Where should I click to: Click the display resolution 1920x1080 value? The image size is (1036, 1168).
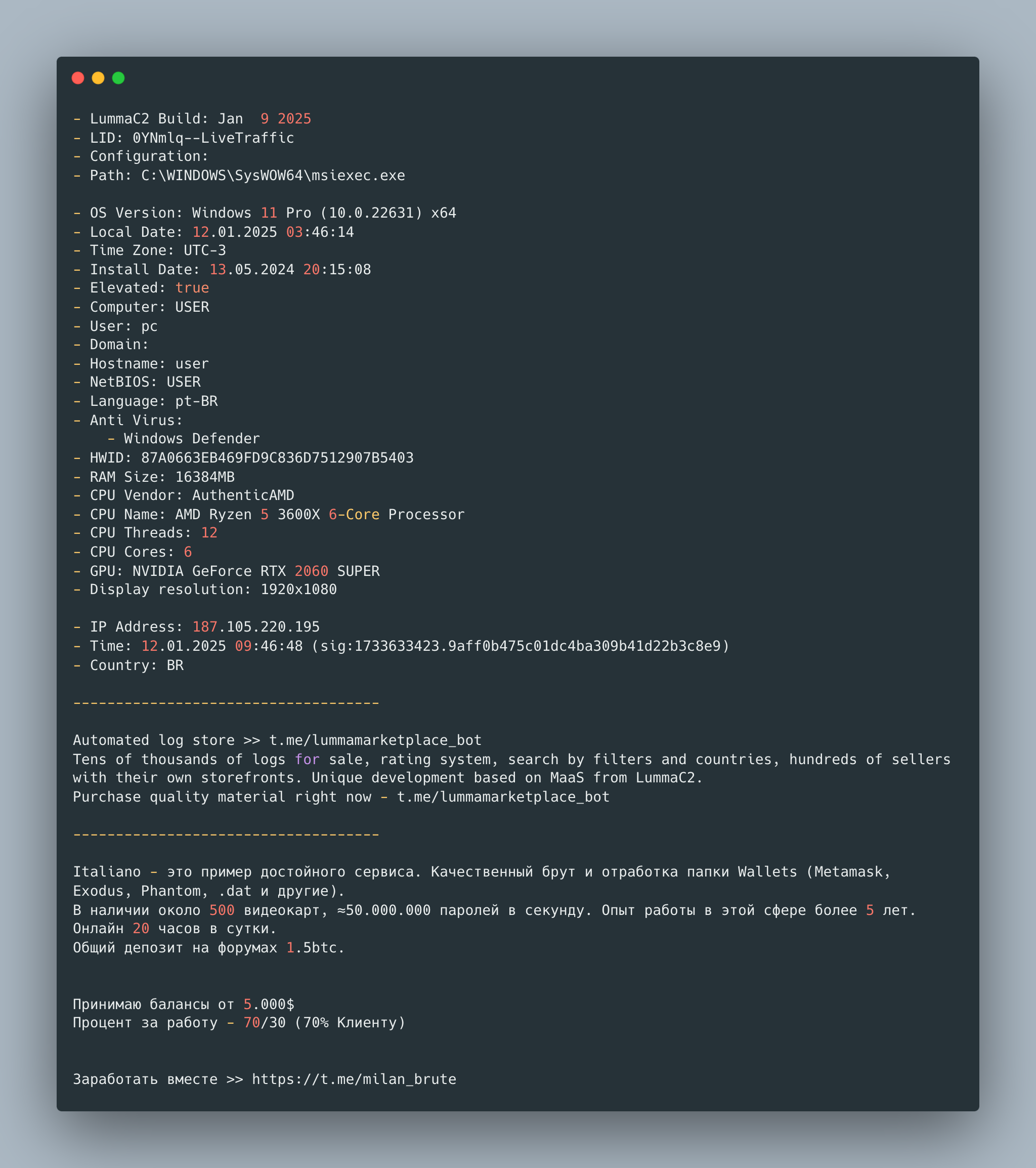(x=298, y=590)
